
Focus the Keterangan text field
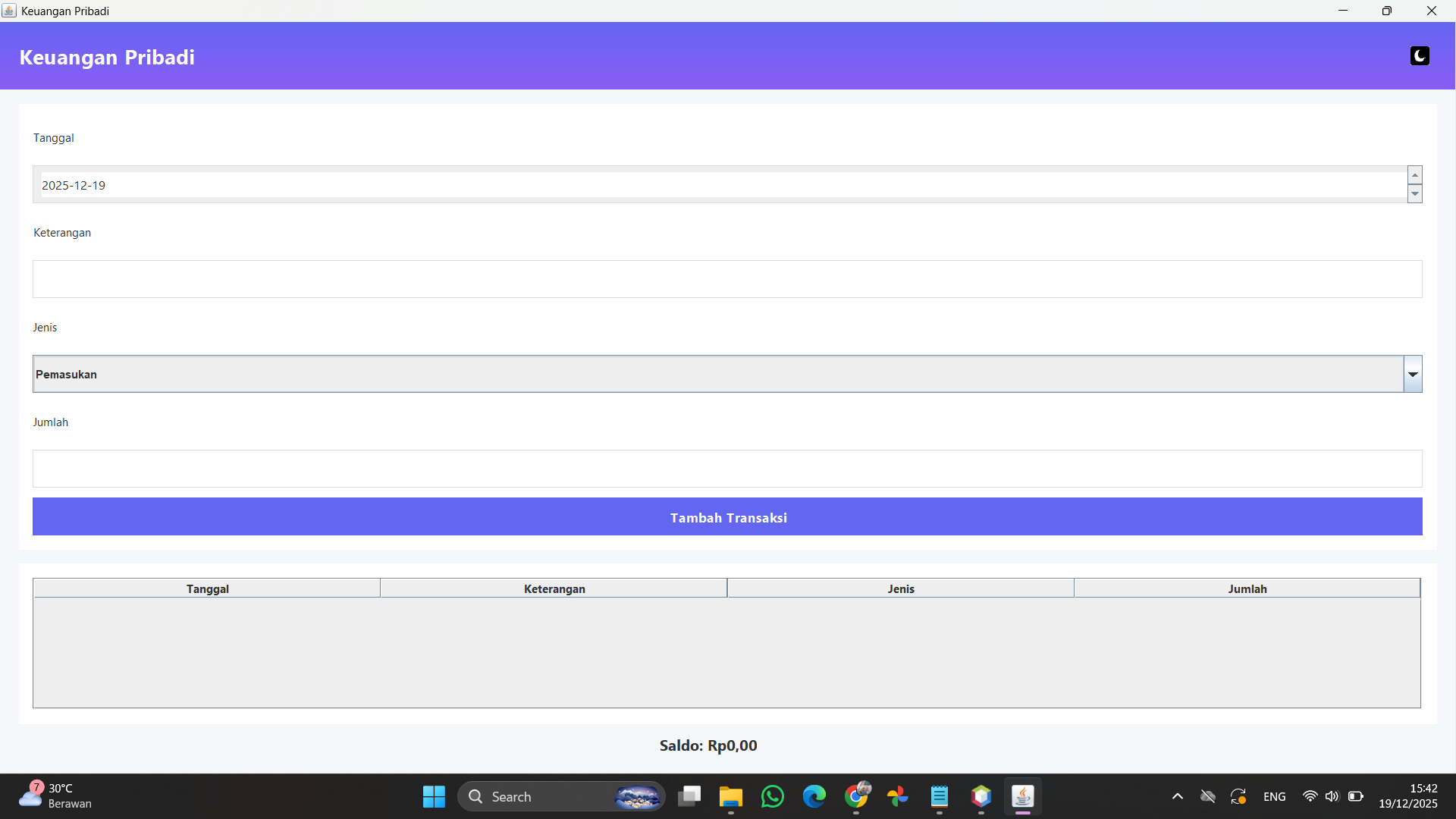727,279
